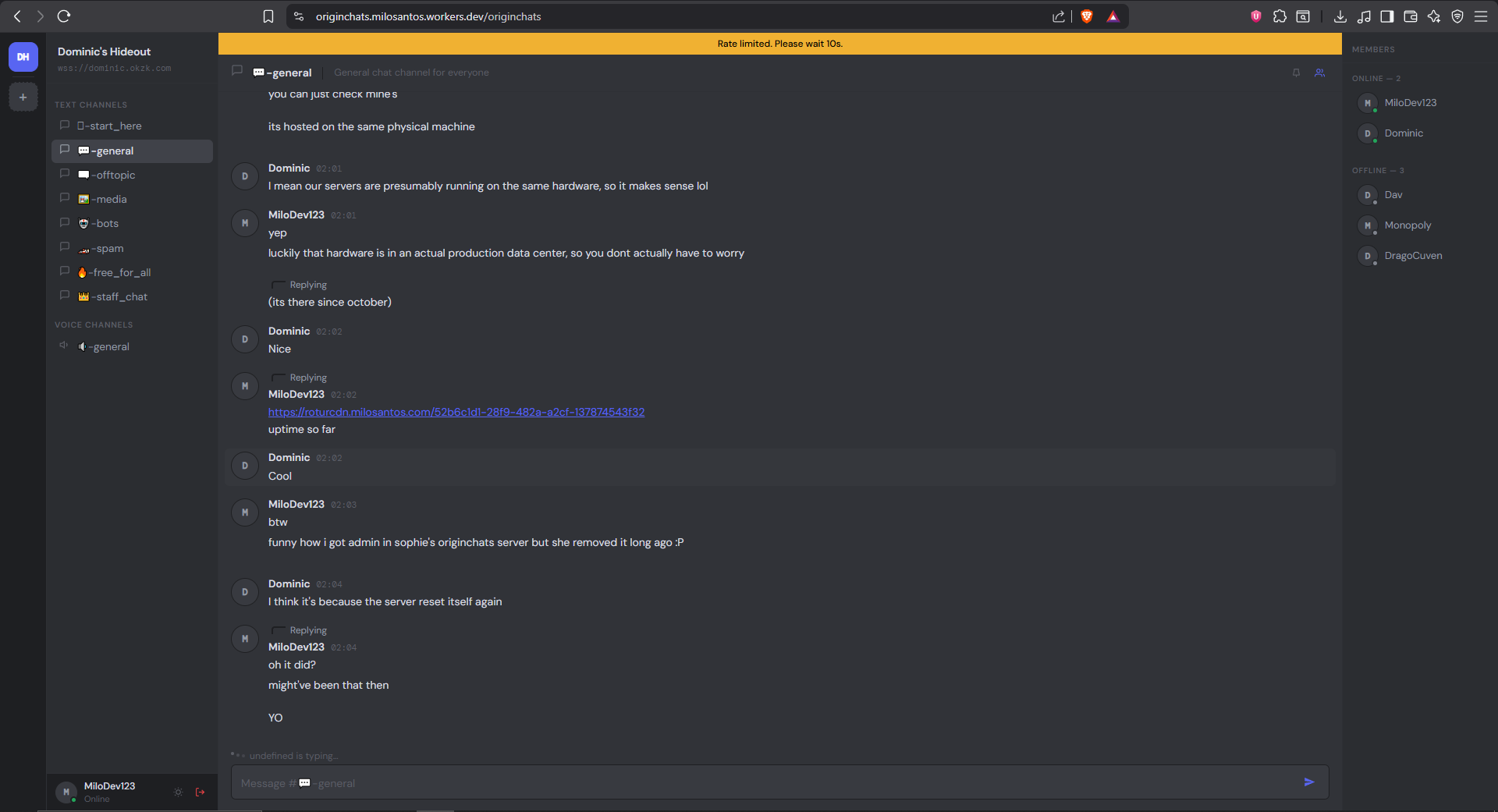Screen dimensions: 1498x812
Task: Click member DragoCuven in the offline list
Action: coord(1413,256)
